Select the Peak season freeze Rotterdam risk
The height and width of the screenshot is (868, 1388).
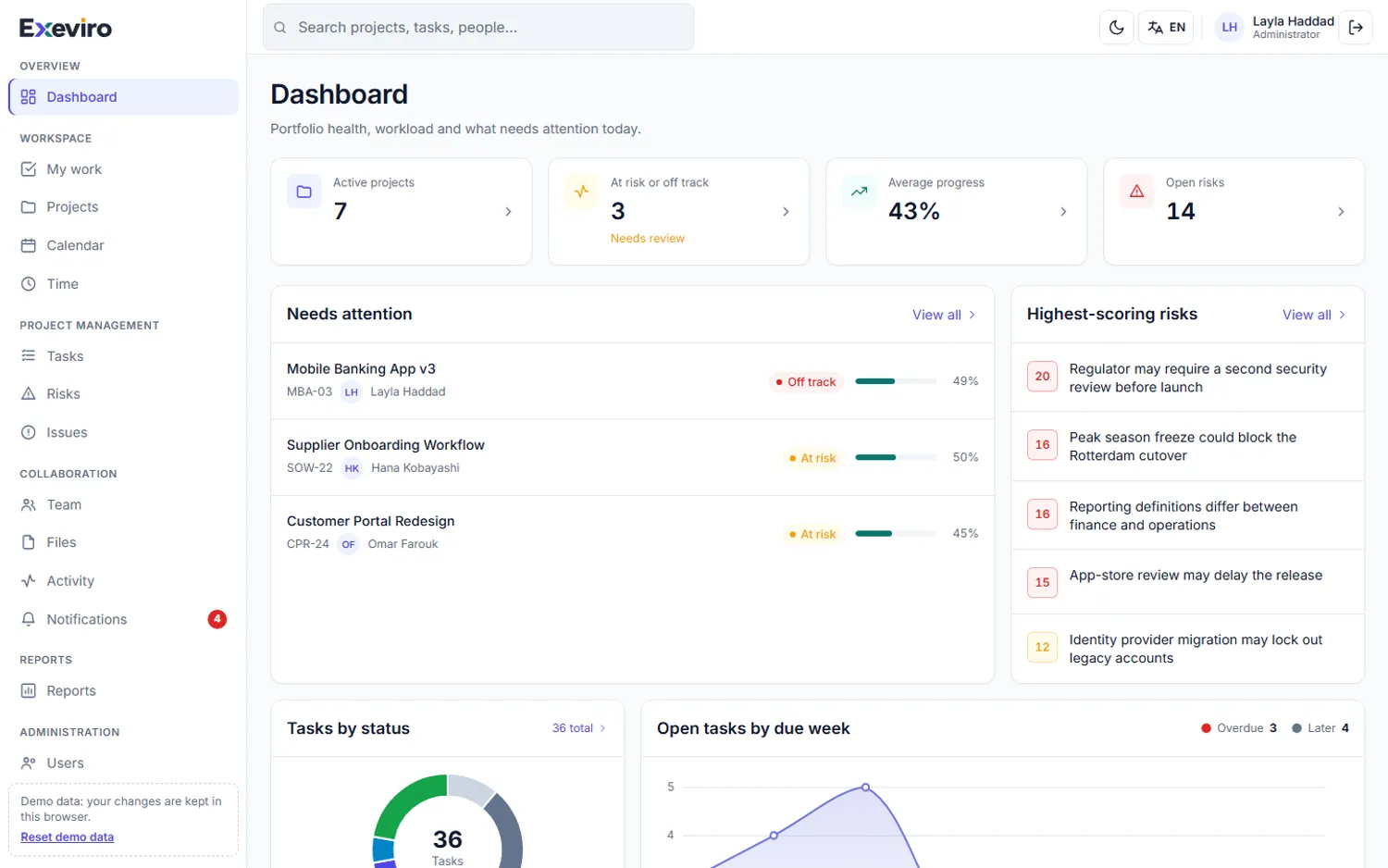click(1187, 446)
